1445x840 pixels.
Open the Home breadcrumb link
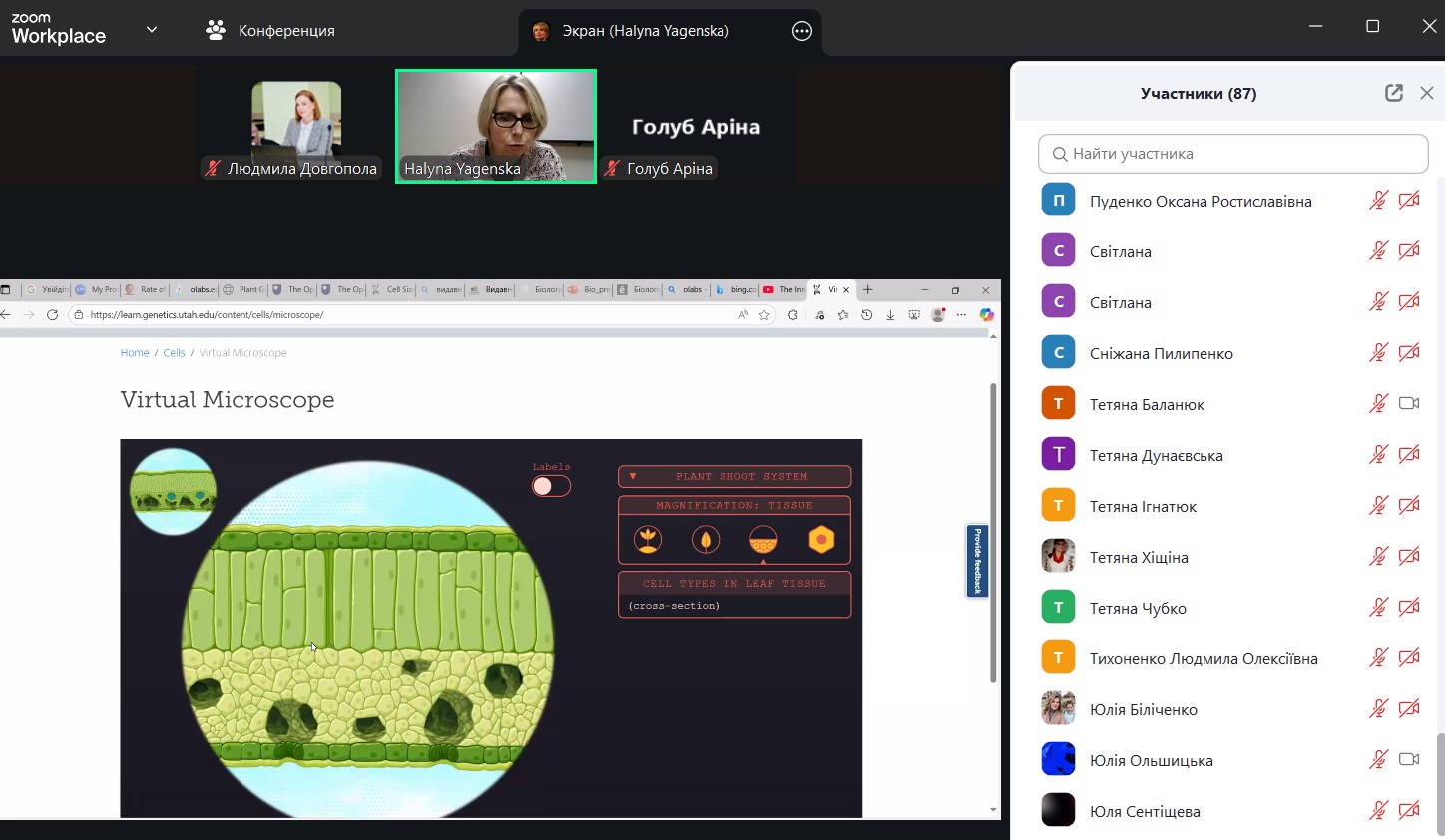pyautogui.click(x=135, y=353)
